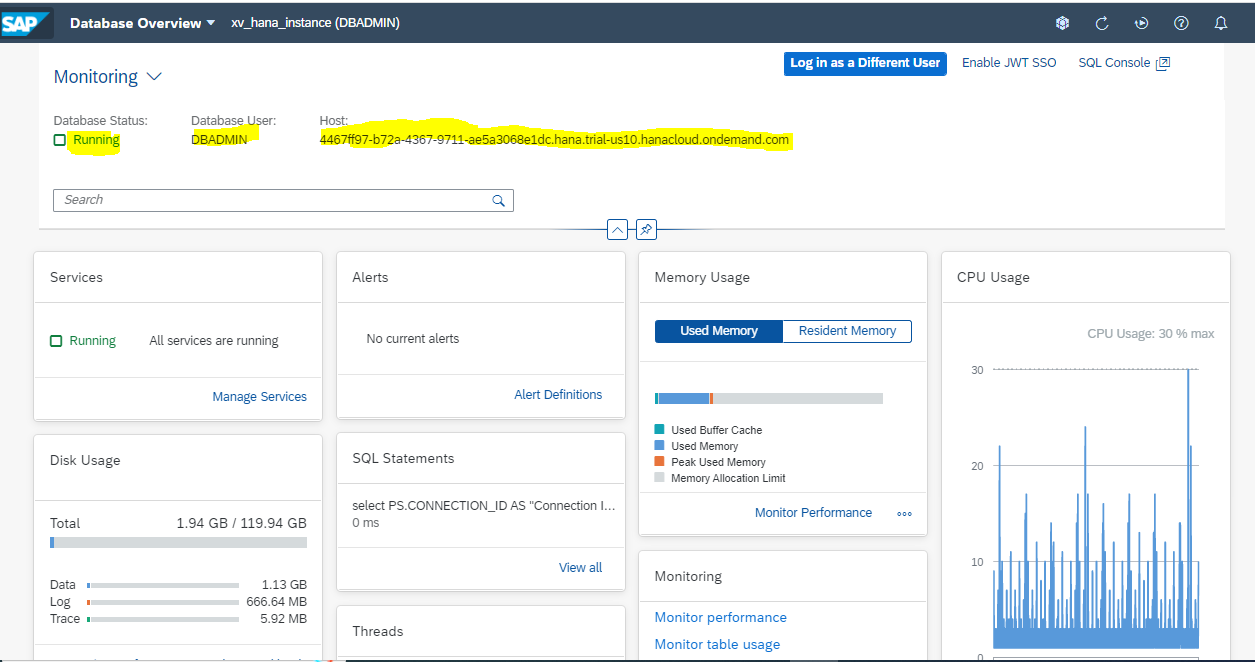
Task: Open Alert Definitions link
Action: coord(558,395)
